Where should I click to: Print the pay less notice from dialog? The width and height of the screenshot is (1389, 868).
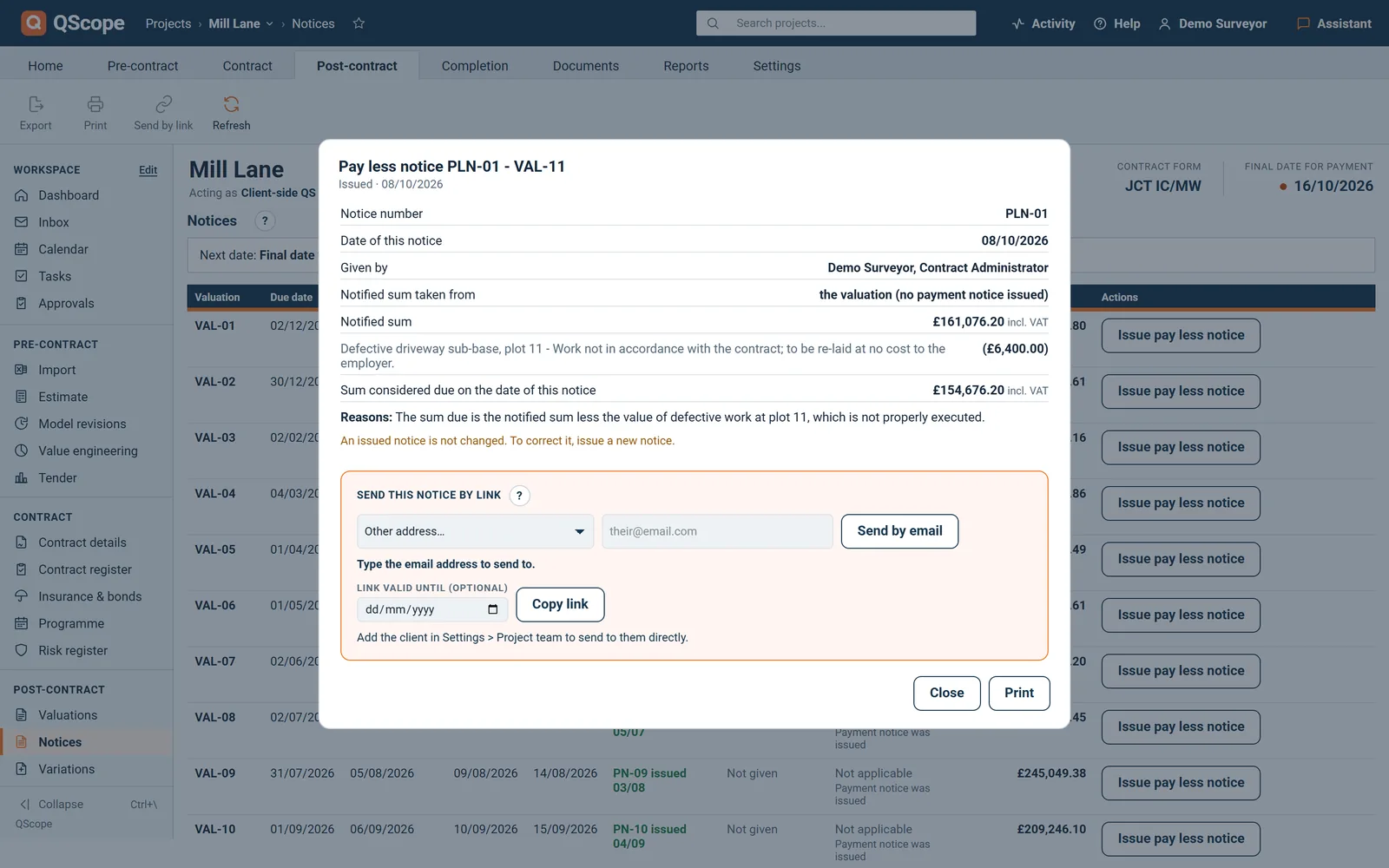coord(1019,693)
